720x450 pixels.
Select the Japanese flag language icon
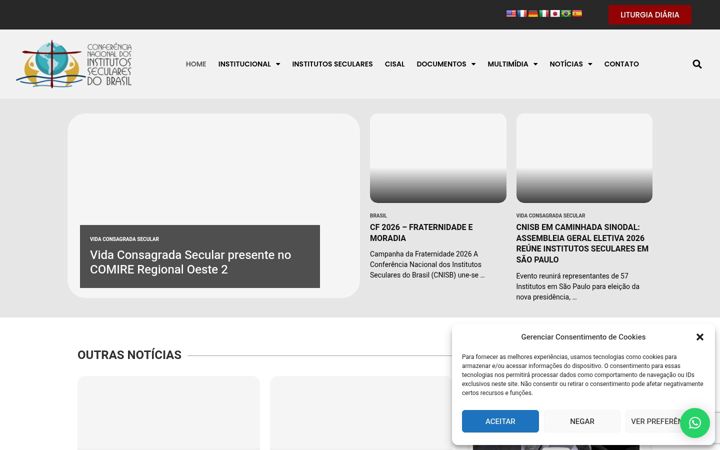point(555,13)
